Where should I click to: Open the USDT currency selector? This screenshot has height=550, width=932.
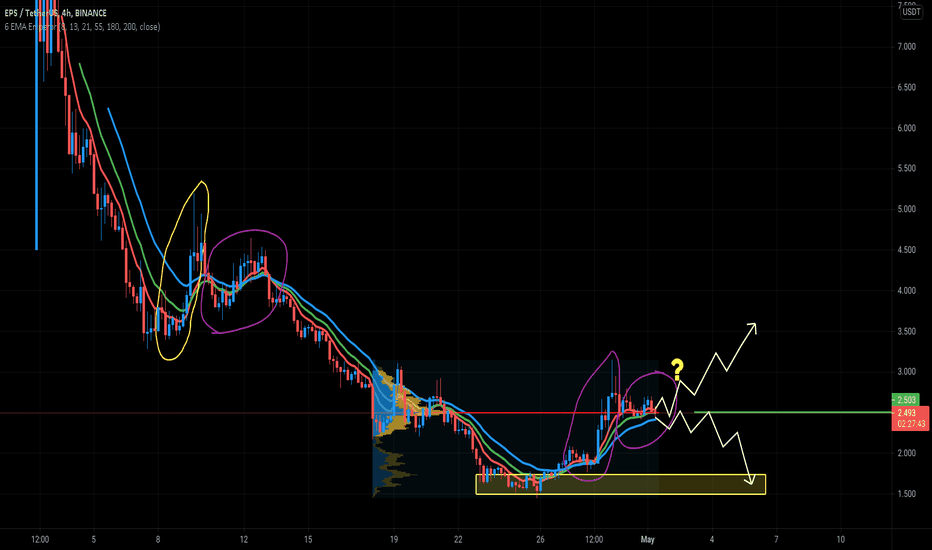pos(911,12)
